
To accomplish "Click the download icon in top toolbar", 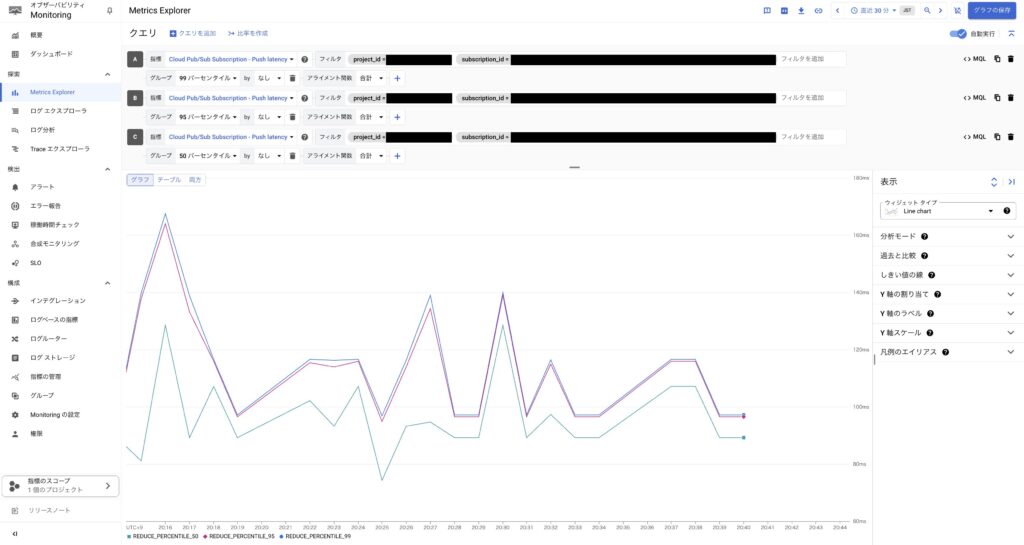I will click(x=801, y=10).
